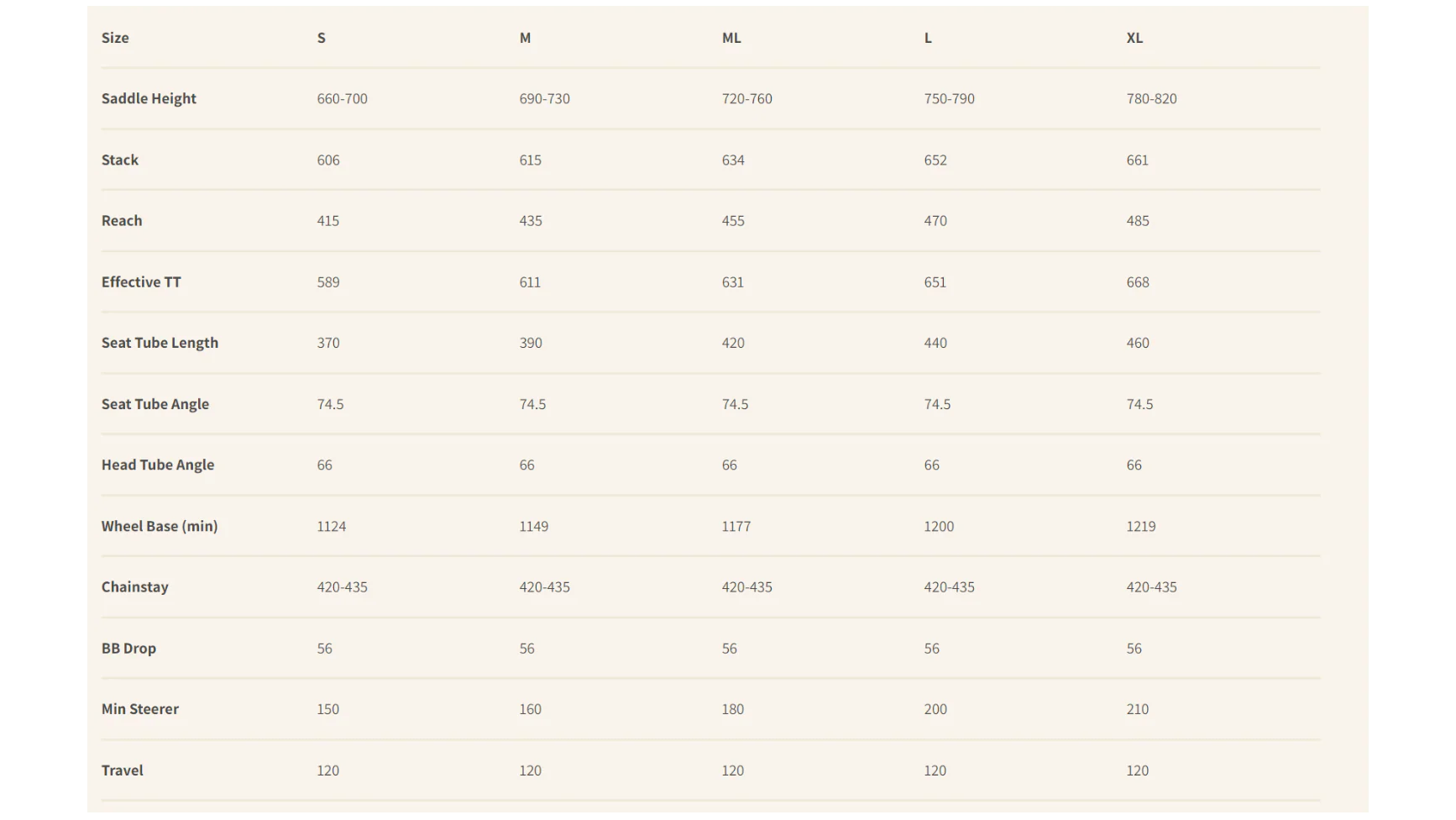This screenshot has width=1456, height=820.
Task: Click the Effective TT row label
Action: 141,282
